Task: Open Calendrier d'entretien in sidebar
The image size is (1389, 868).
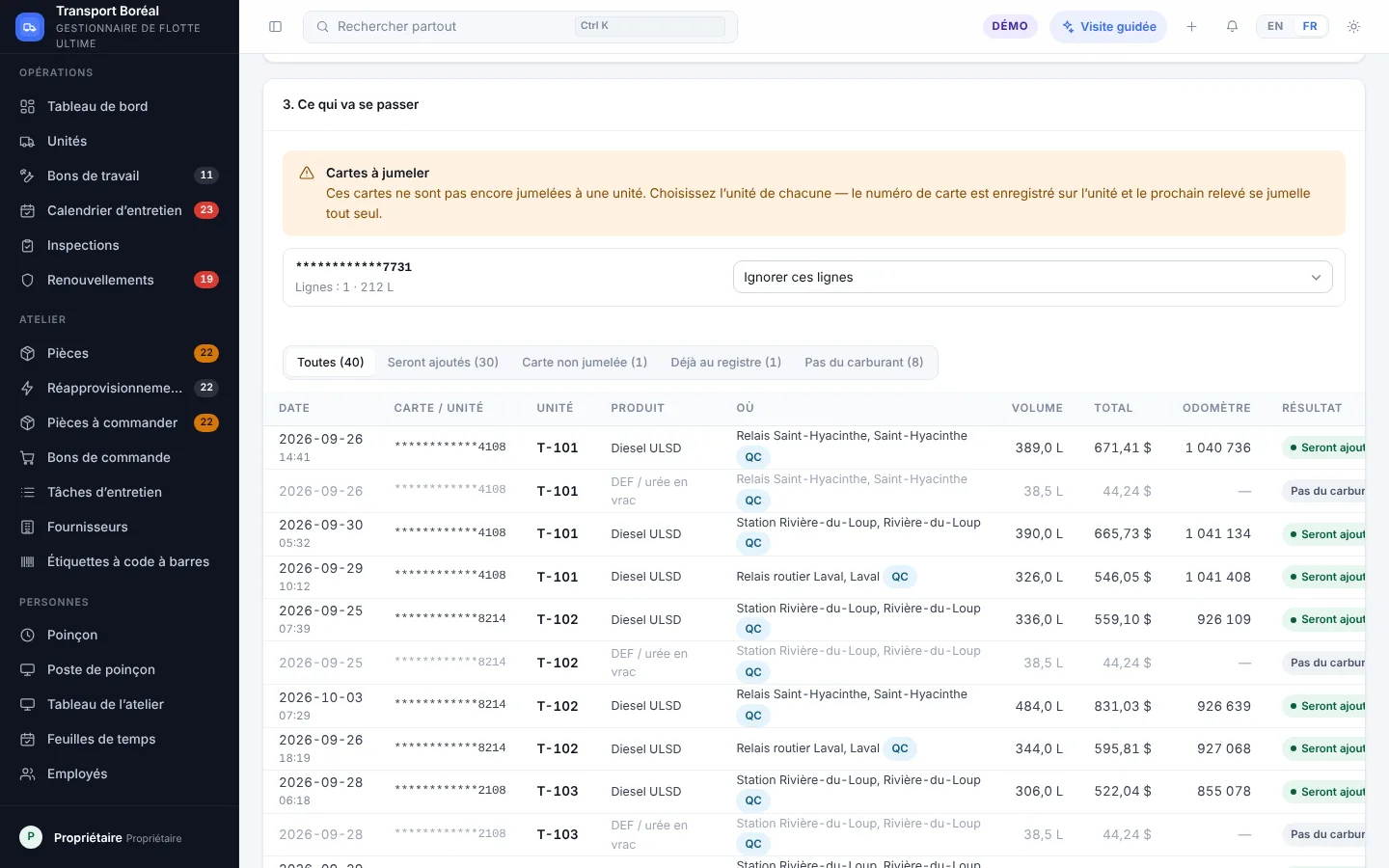Action: pos(120,210)
